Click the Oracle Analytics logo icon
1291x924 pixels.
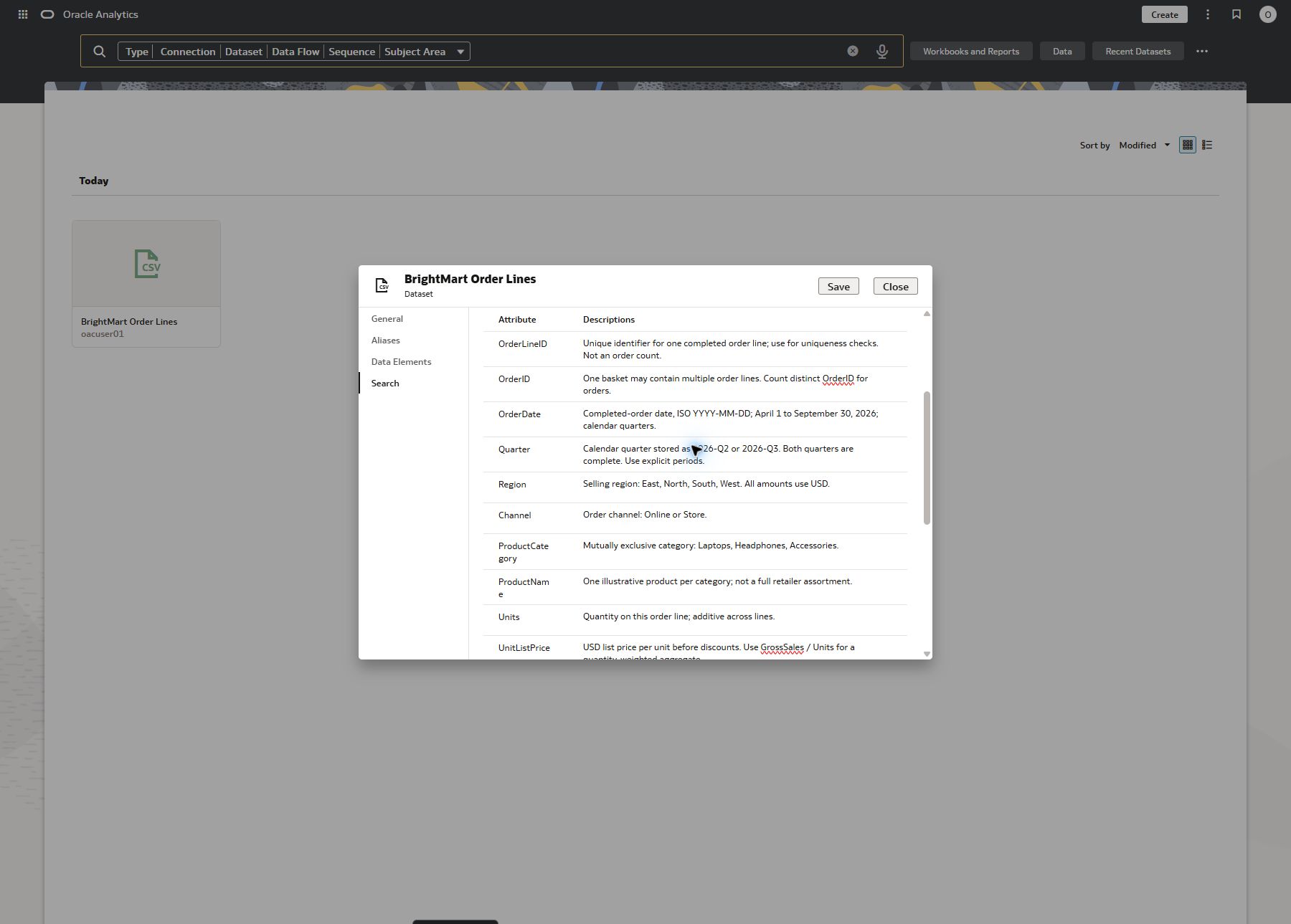(x=47, y=14)
